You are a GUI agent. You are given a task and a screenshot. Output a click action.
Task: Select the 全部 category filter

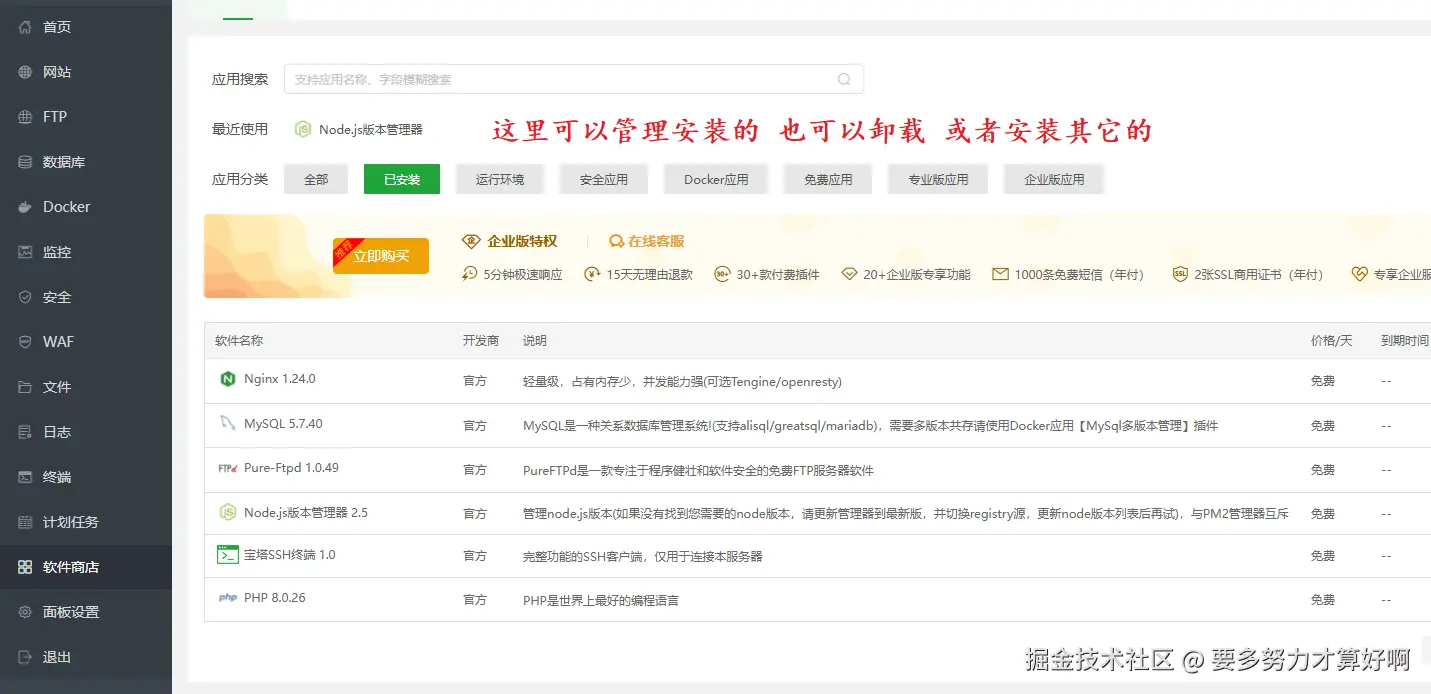316,179
